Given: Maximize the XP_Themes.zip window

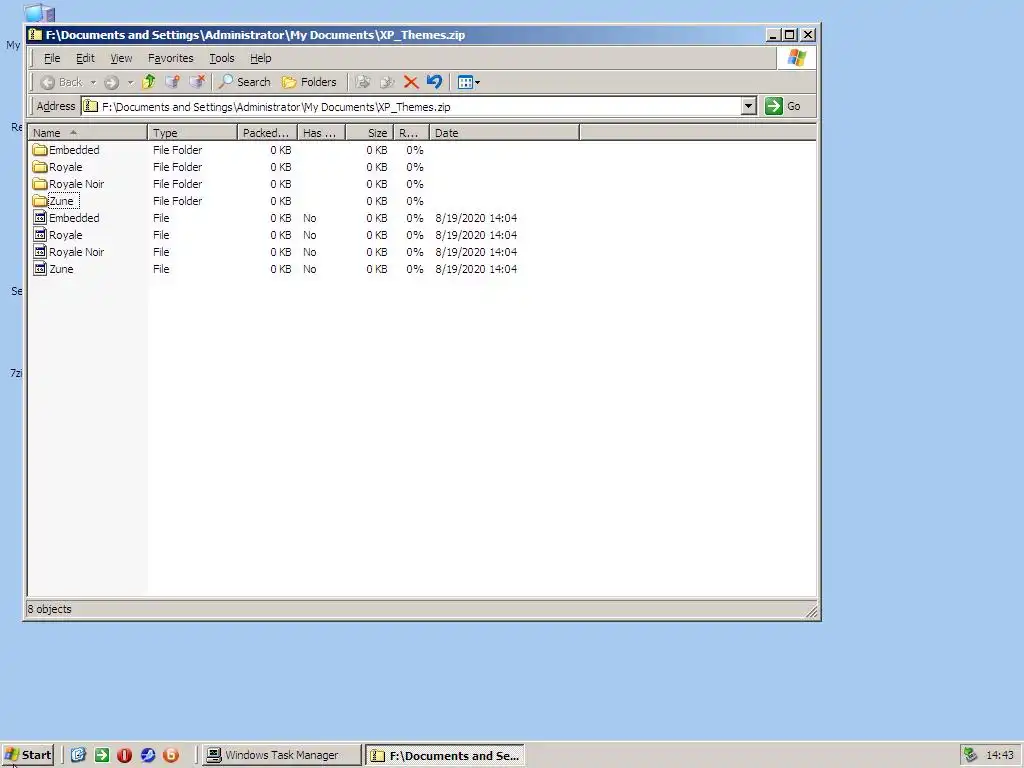Looking at the screenshot, I should (x=790, y=35).
